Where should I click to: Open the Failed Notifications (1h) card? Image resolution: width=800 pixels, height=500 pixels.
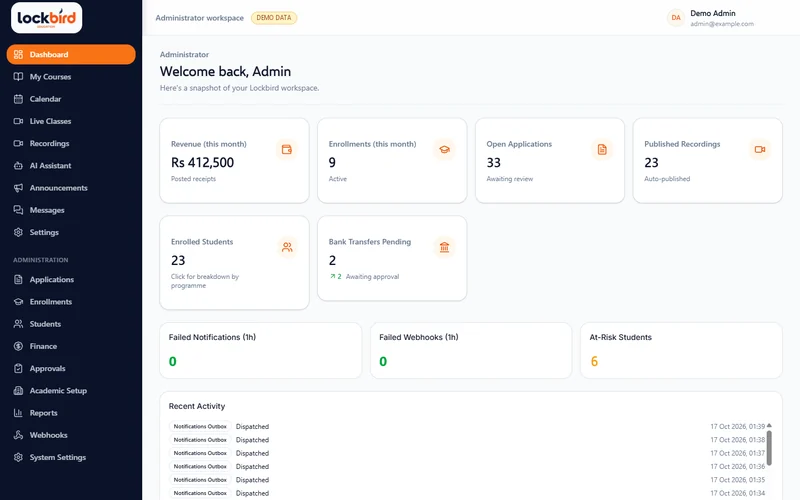coord(261,351)
